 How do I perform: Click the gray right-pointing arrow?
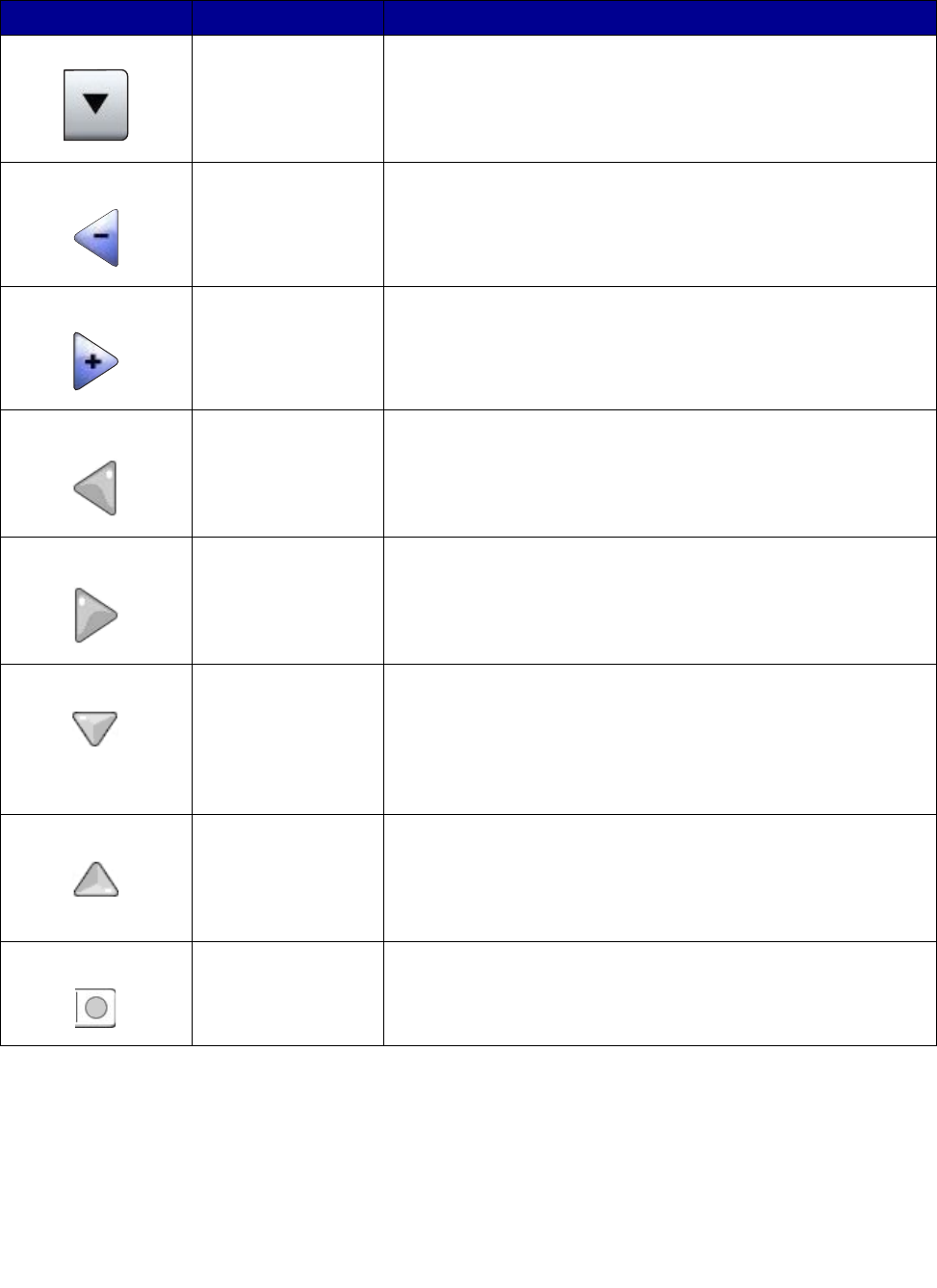[95, 615]
